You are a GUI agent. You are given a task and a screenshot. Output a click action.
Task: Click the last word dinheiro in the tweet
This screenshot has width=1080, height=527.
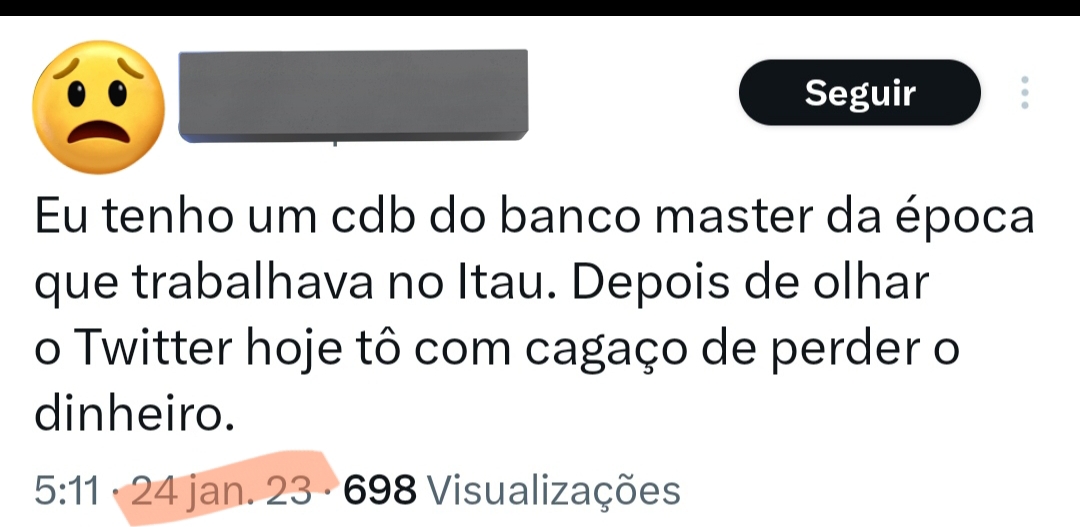pyautogui.click(x=129, y=414)
